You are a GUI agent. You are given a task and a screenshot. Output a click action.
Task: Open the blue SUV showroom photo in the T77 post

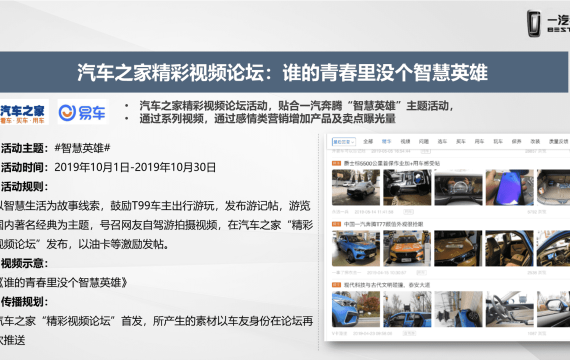356,248
